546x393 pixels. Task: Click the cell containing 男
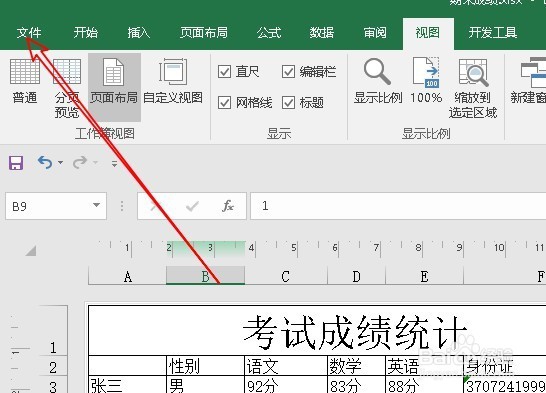[205, 385]
